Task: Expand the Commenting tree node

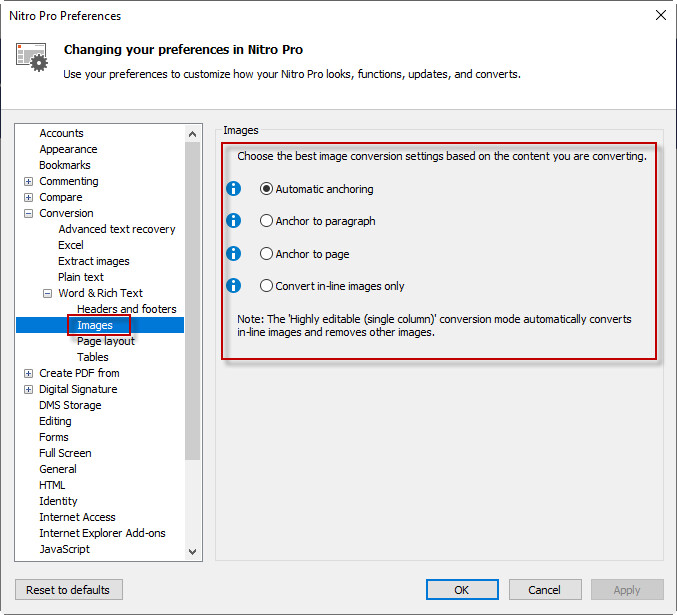Action: pos(29,182)
